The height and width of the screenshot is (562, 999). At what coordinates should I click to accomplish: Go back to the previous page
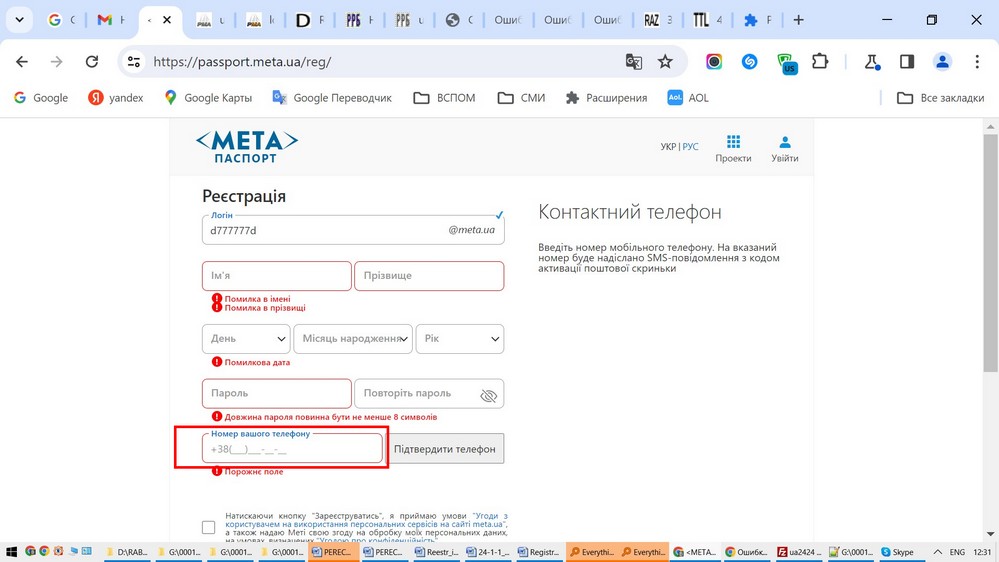pos(22,62)
